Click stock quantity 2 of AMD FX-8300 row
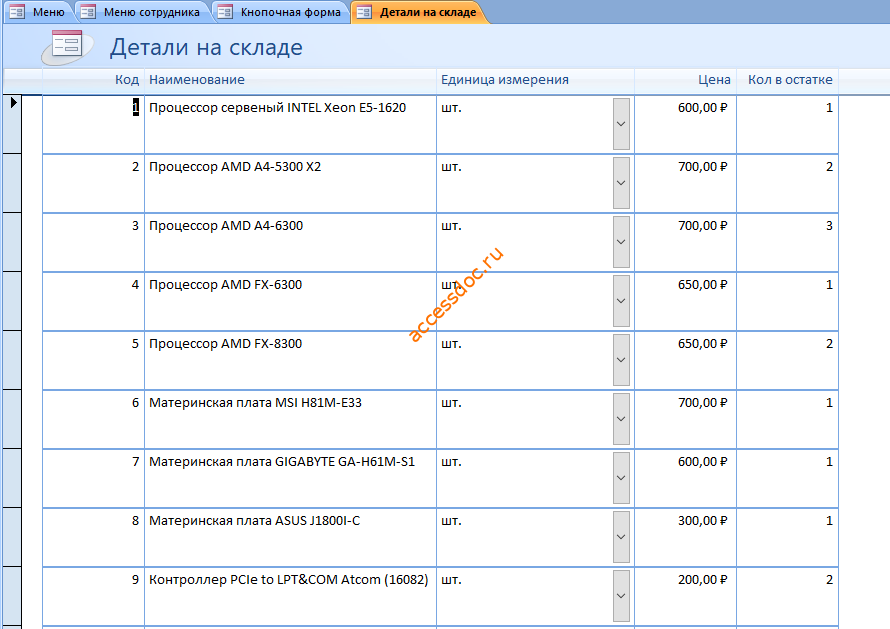 (x=787, y=360)
